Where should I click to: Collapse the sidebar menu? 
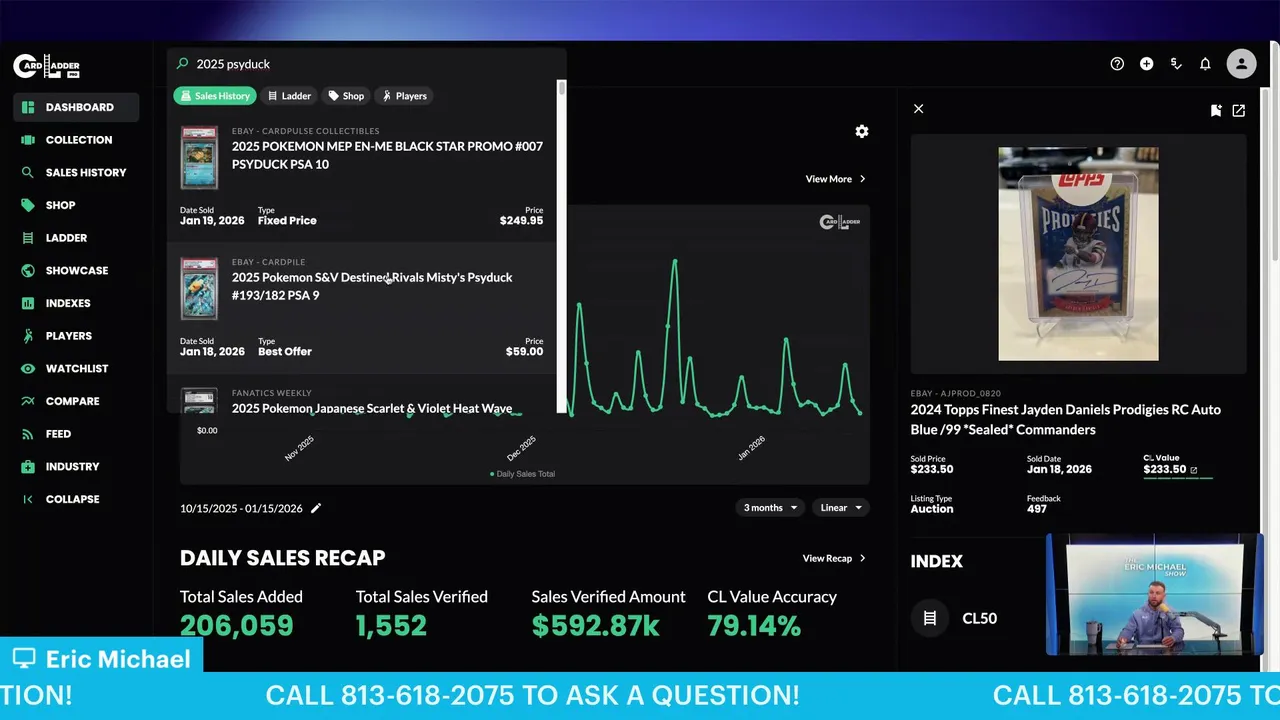(62, 499)
